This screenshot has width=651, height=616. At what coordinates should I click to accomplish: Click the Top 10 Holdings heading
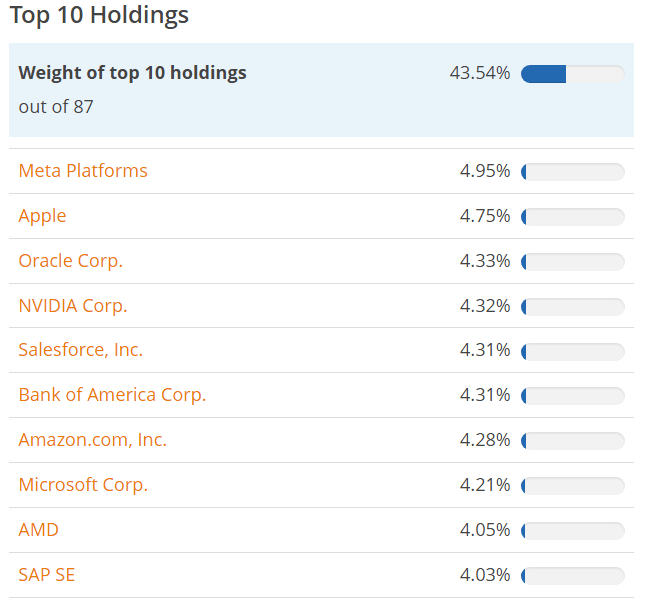pos(99,16)
